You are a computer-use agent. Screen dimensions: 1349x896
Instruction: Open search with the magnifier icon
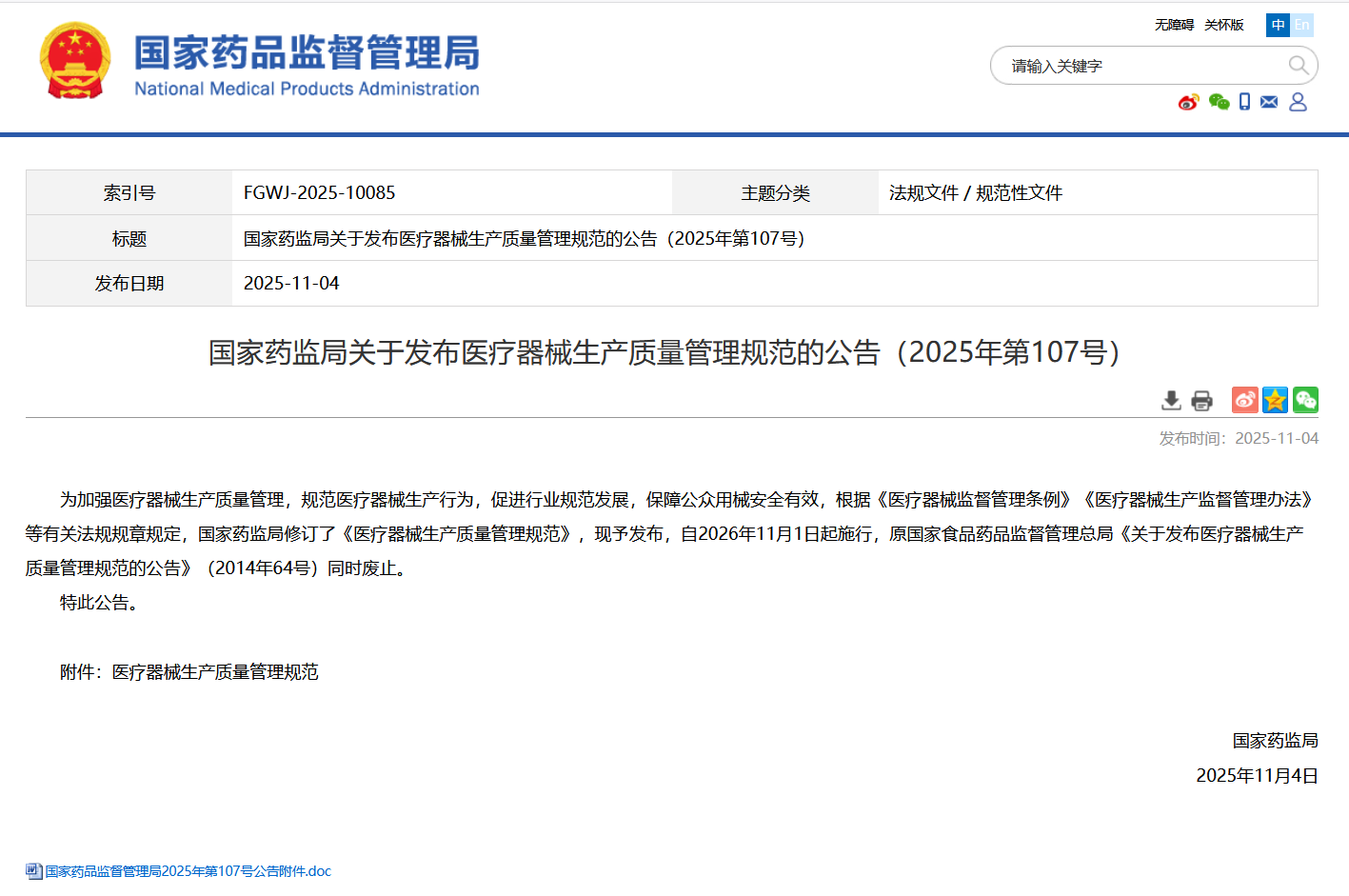coord(1299,65)
